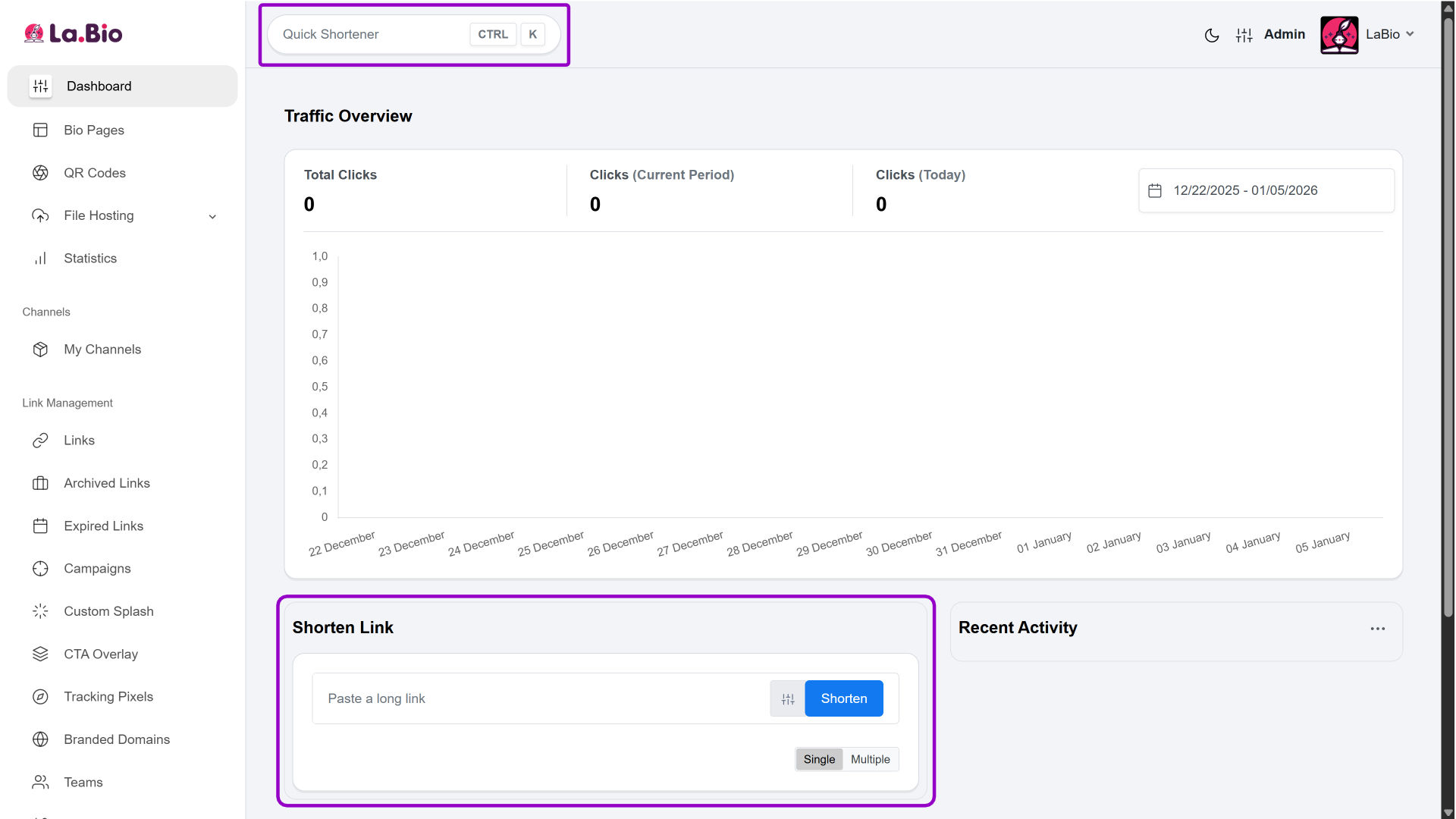The width and height of the screenshot is (1456, 819).
Task: Open Recent Activity three-dots options
Action: pyautogui.click(x=1377, y=629)
